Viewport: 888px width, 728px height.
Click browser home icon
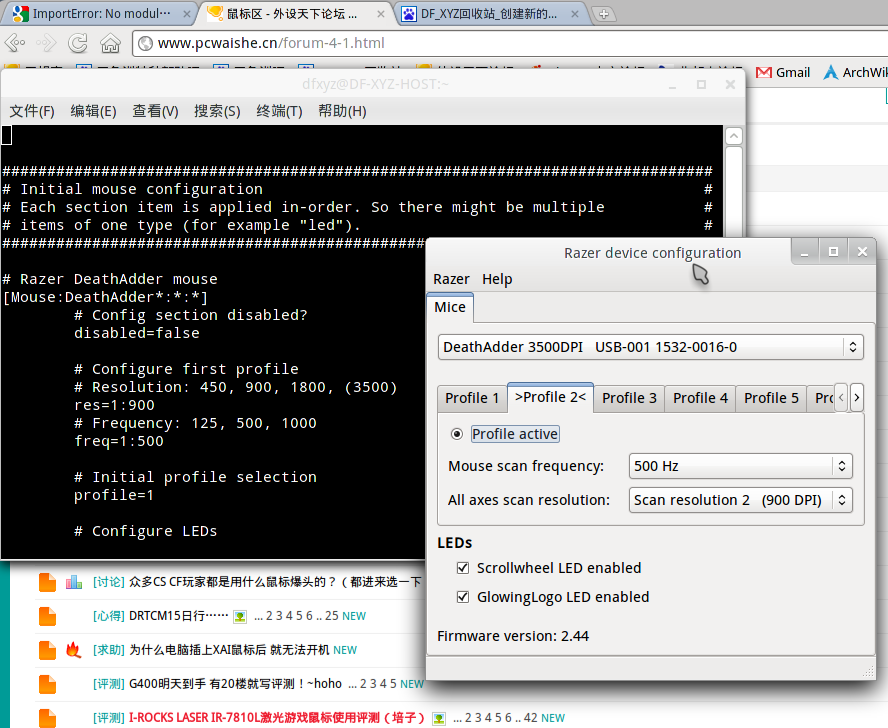coord(110,43)
